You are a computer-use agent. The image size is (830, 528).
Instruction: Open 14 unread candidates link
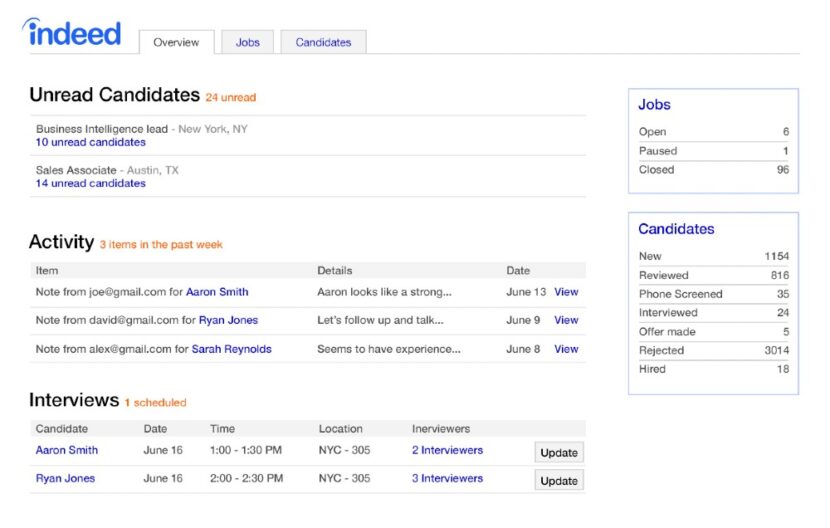coord(90,183)
